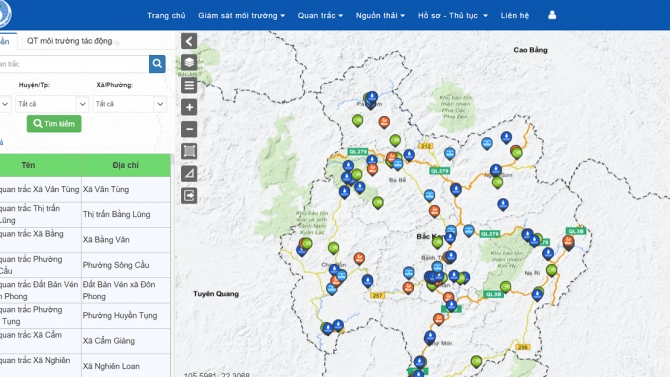Zoom out with the minus button
The image size is (670, 377).
[189, 129]
